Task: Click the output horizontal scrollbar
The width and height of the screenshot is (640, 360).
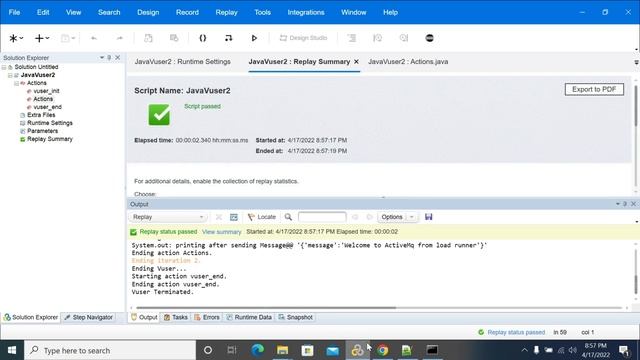Action: click(x=266, y=308)
